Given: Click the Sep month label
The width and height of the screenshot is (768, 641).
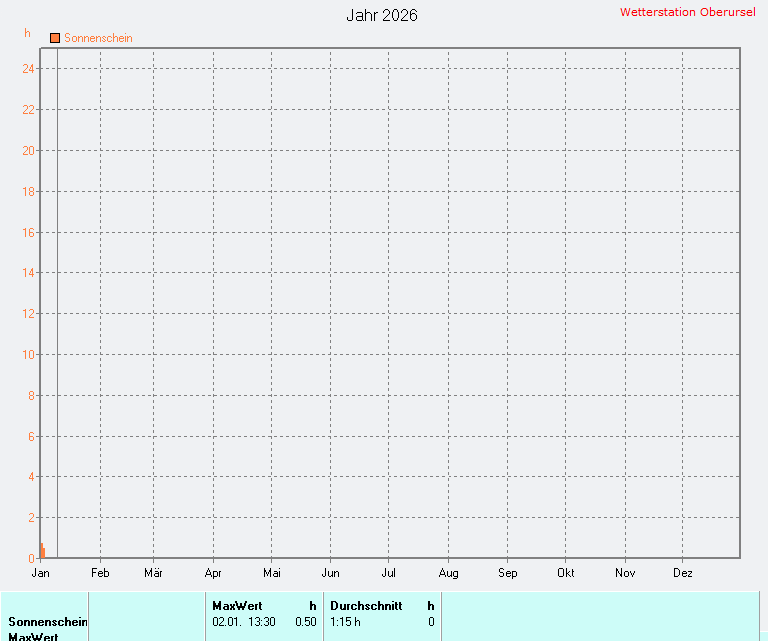Looking at the screenshot, I should 508,573.
